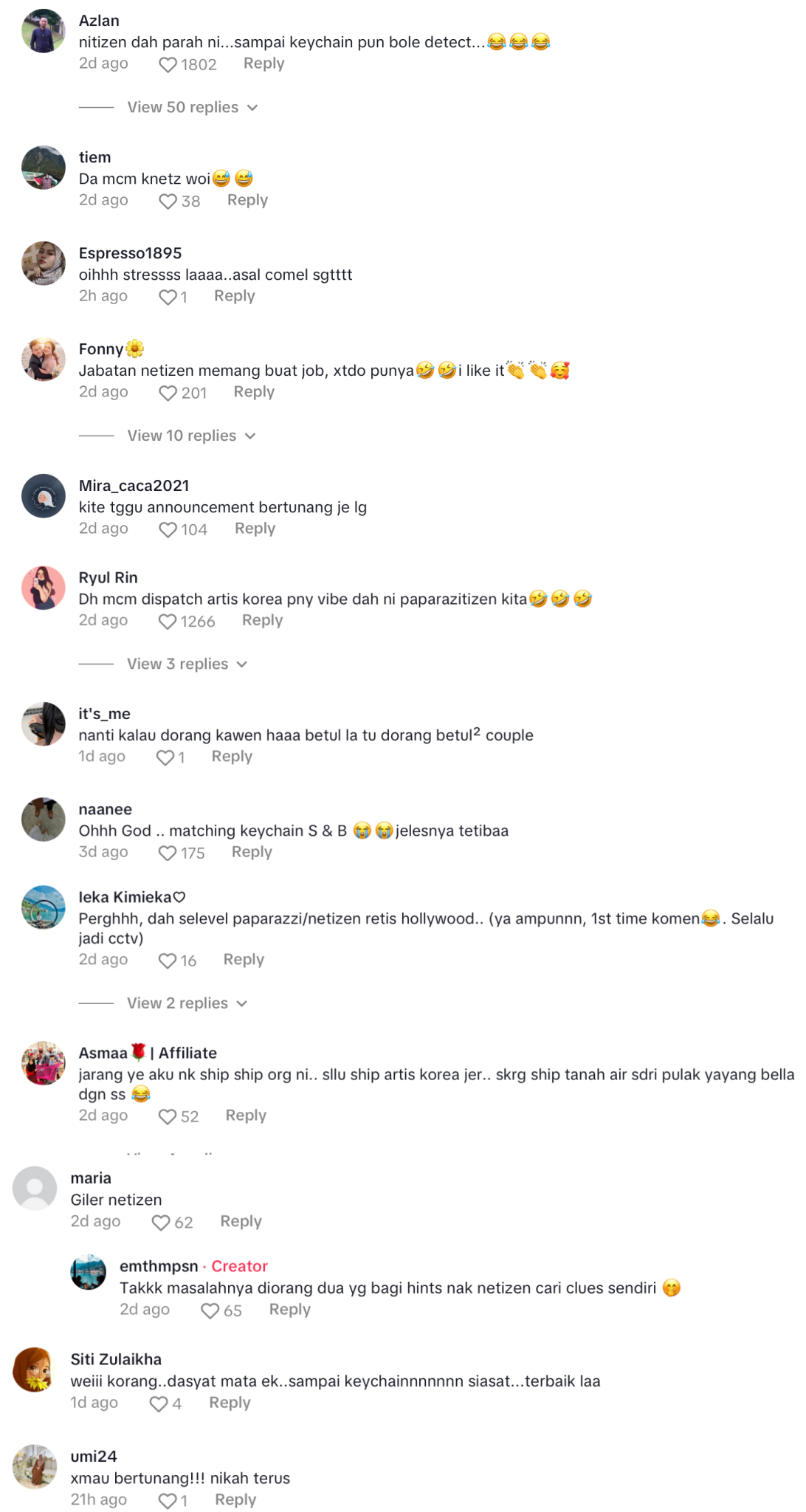Toggle the like on maria's comment
This screenshot has width=806, height=1512.
(160, 1223)
